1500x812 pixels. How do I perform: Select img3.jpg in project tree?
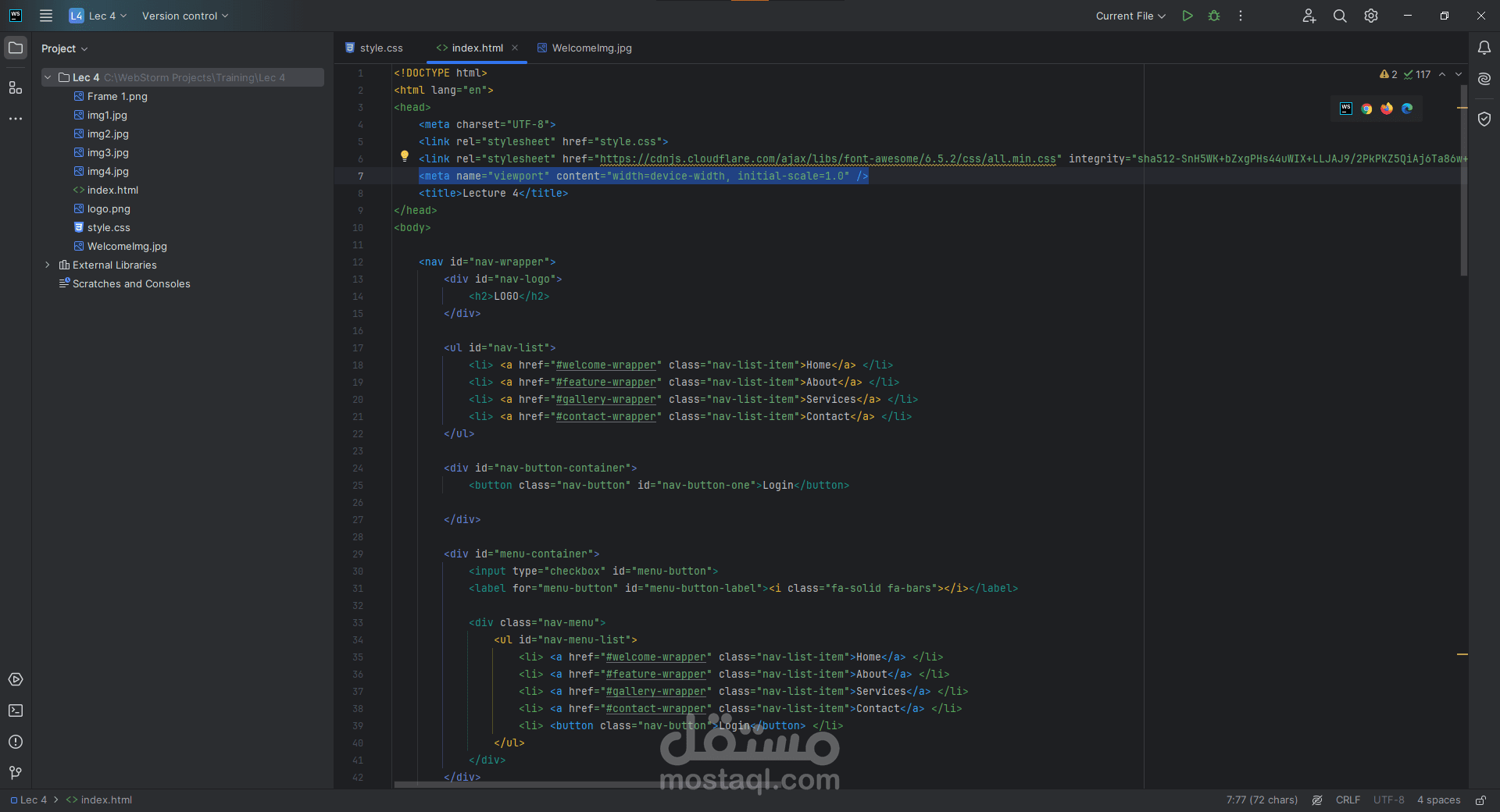[x=108, y=152]
